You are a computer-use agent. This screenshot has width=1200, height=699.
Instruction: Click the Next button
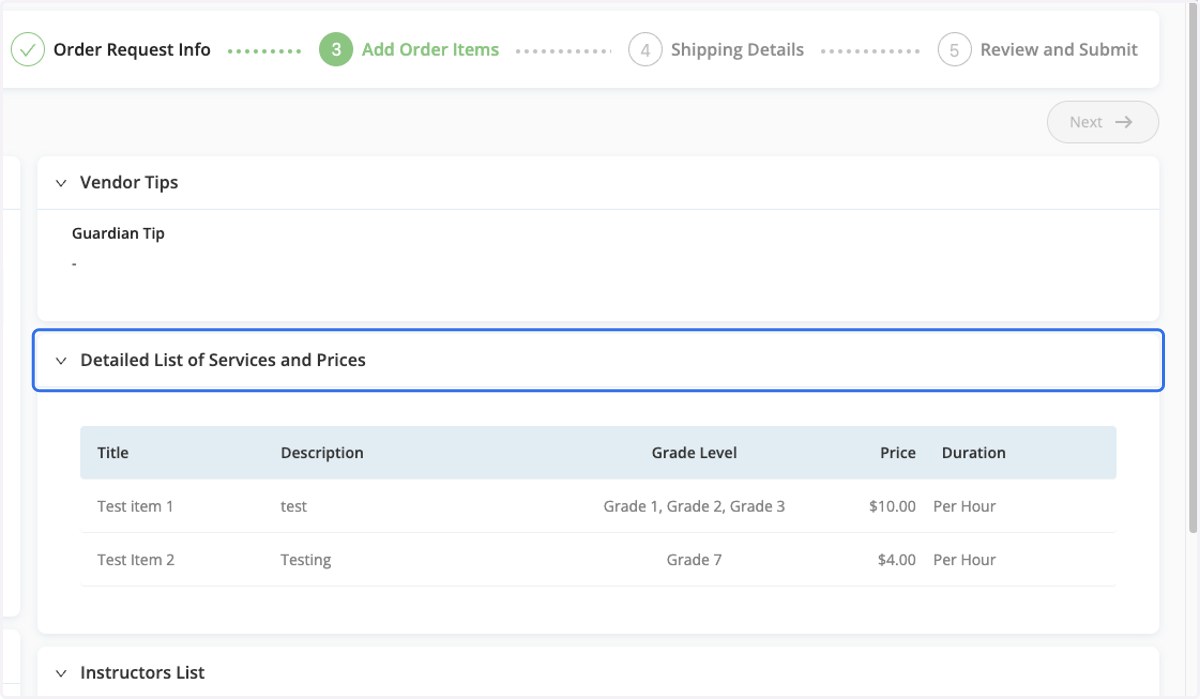click(x=1103, y=122)
